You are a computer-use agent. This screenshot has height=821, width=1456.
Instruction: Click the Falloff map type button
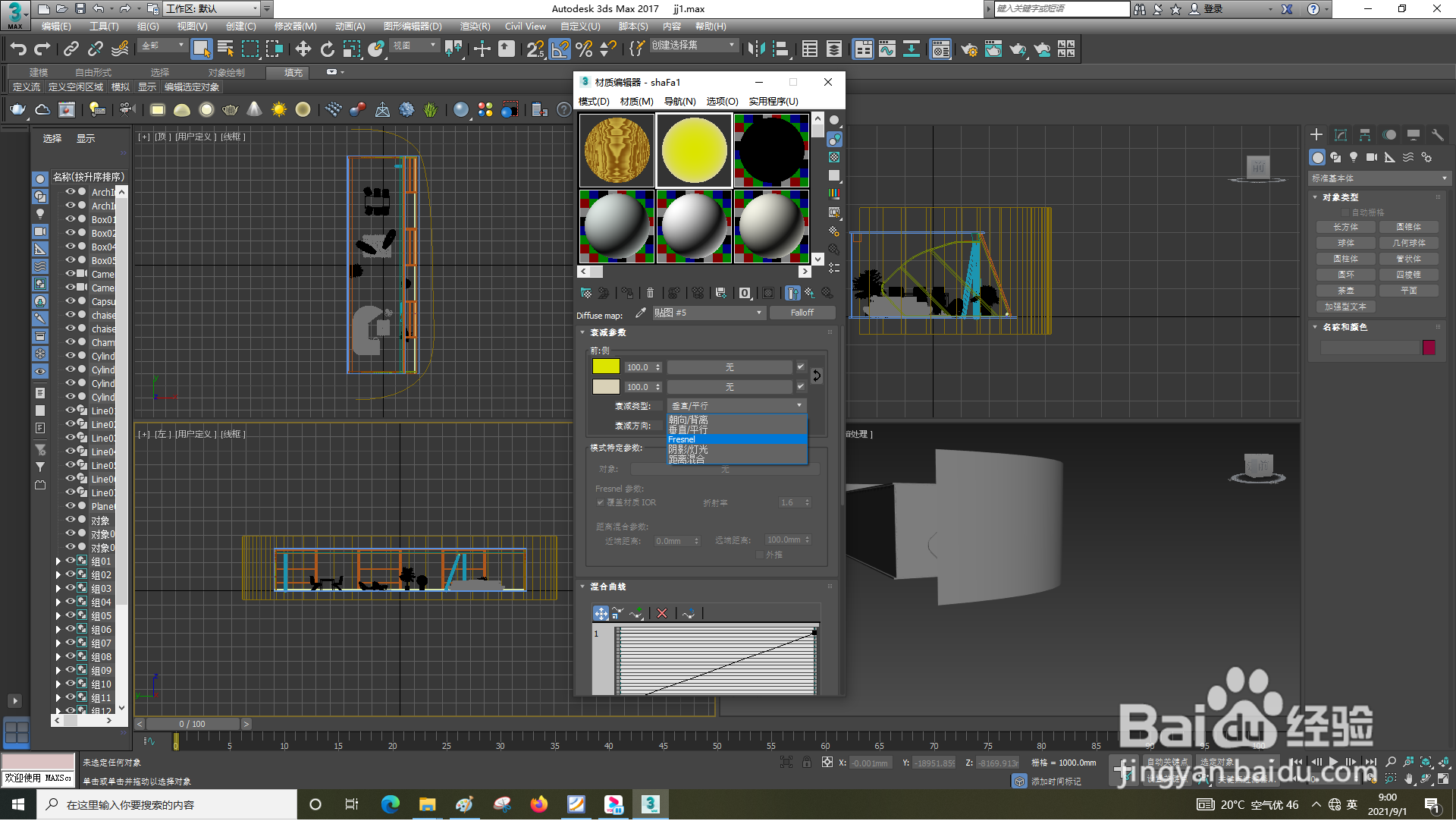click(802, 313)
